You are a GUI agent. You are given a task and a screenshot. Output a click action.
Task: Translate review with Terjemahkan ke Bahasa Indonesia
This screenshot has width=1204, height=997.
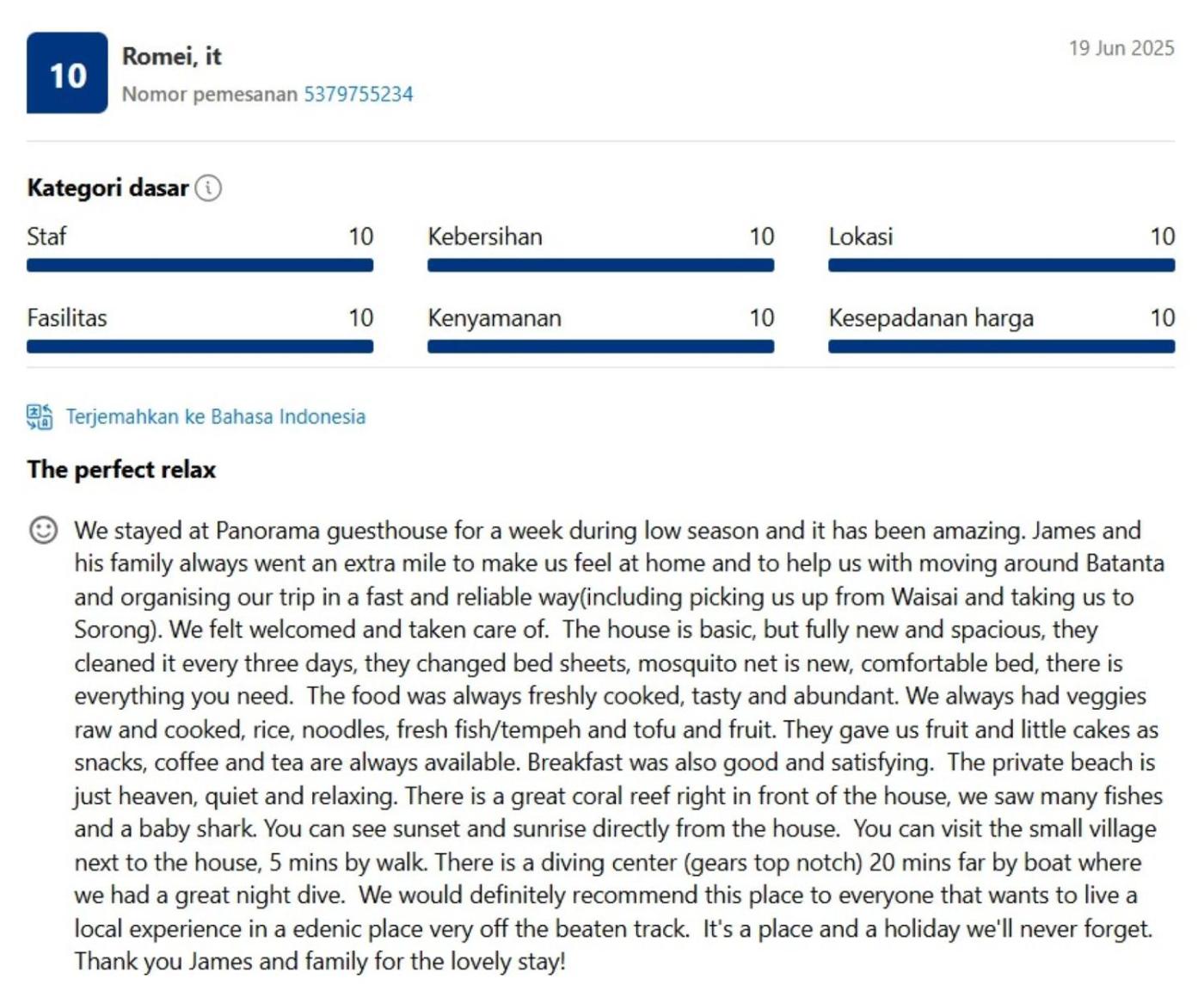click(x=215, y=417)
